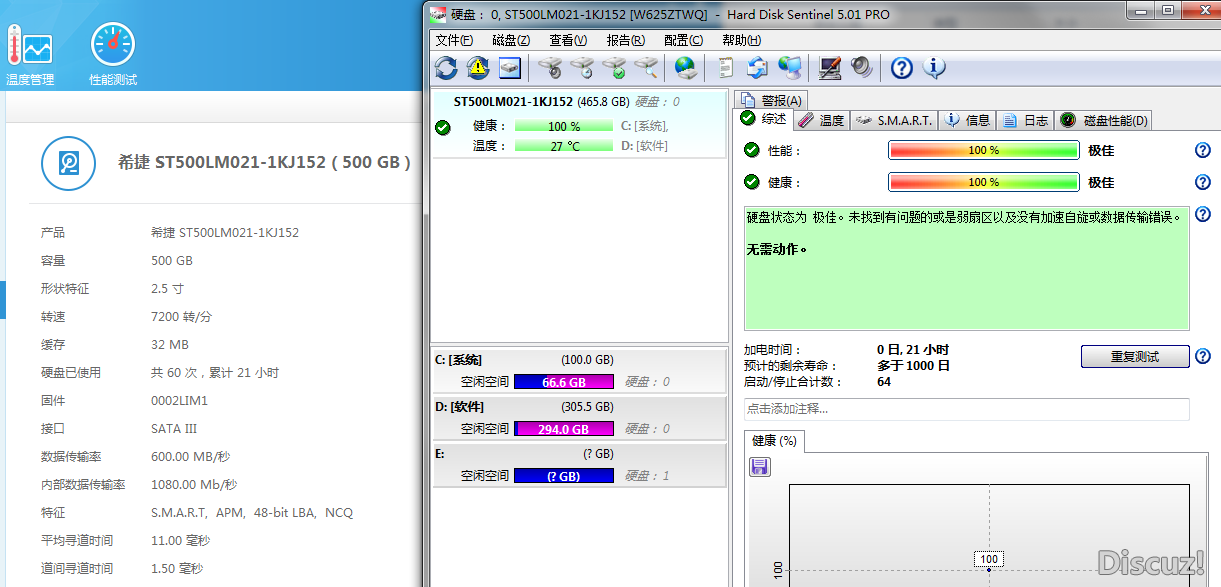1221x587 pixels.
Task: Open the 配置(C) menu
Action: pyautogui.click(x=683, y=40)
